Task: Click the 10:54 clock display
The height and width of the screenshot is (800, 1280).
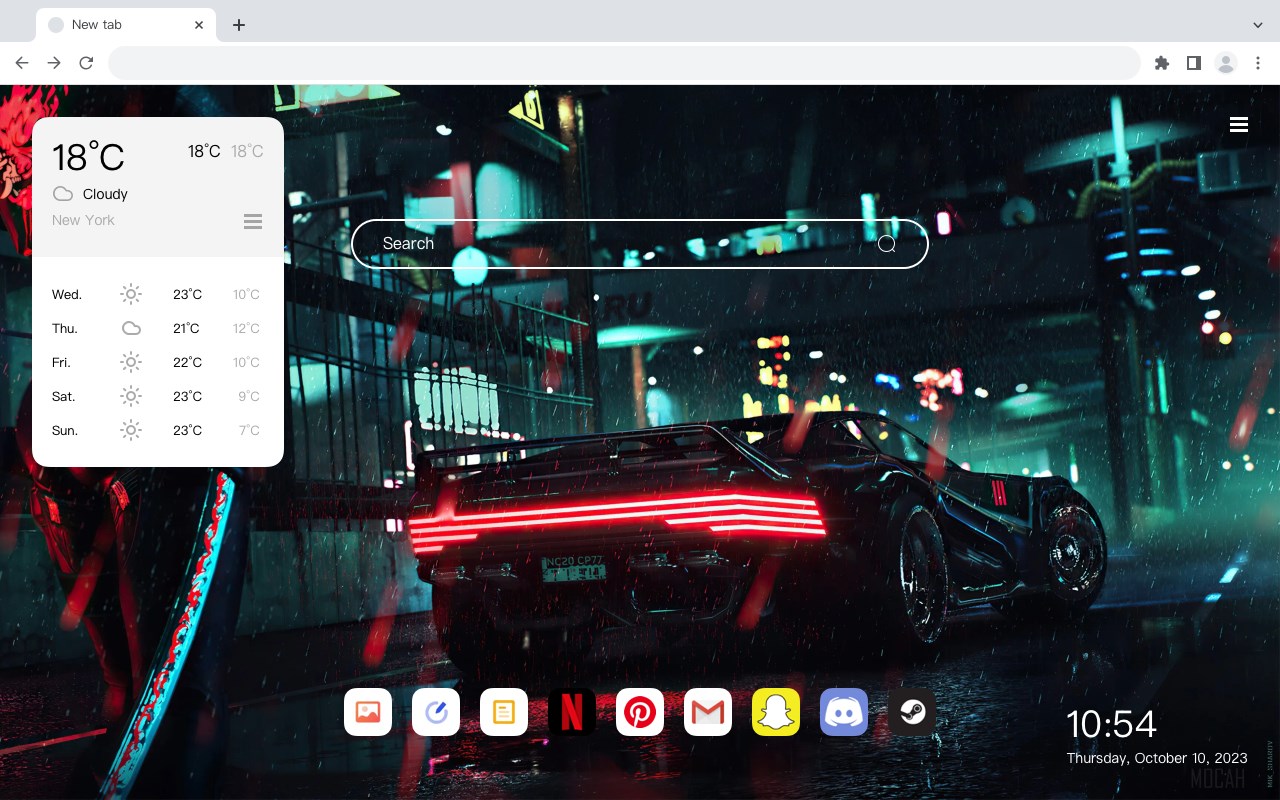Action: click(1111, 724)
